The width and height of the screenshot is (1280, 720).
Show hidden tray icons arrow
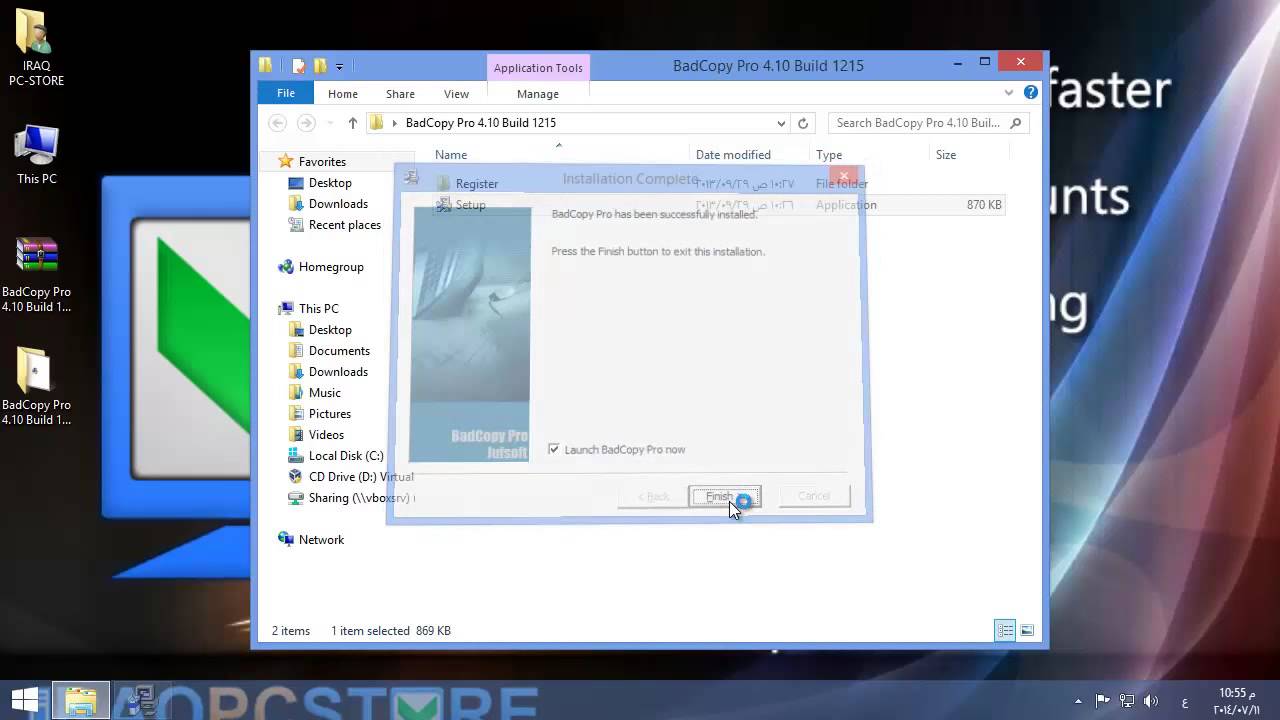click(x=1077, y=701)
